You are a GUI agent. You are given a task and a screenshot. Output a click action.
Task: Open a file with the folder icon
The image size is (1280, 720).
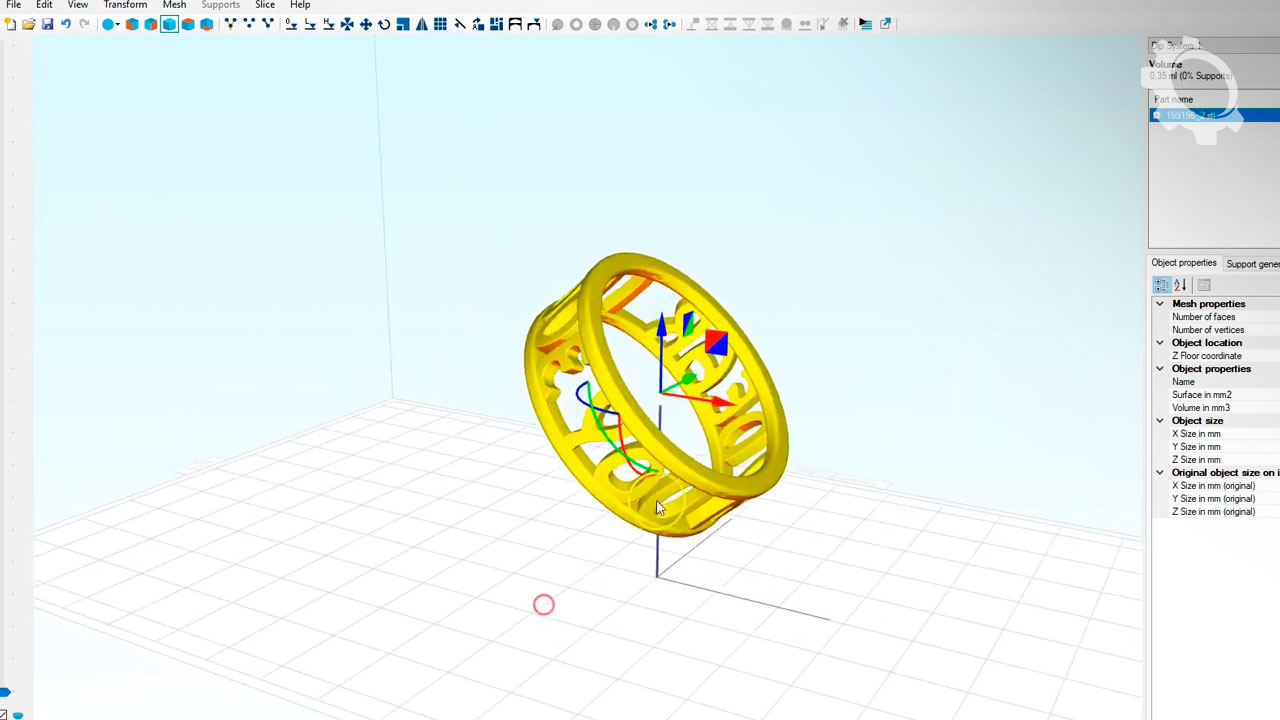pyautogui.click(x=29, y=24)
